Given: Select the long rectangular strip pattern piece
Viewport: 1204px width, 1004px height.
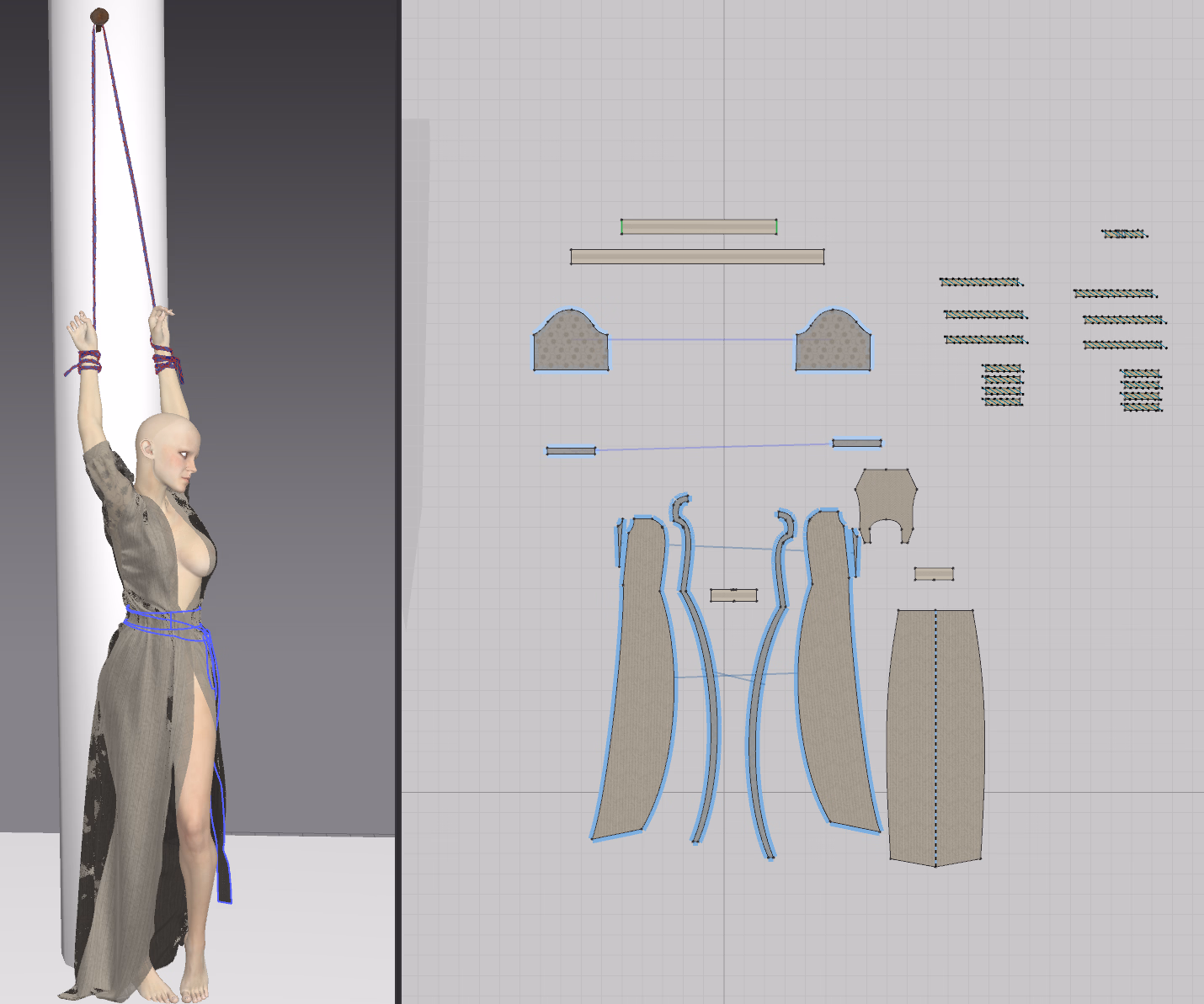Looking at the screenshot, I should click(697, 257).
